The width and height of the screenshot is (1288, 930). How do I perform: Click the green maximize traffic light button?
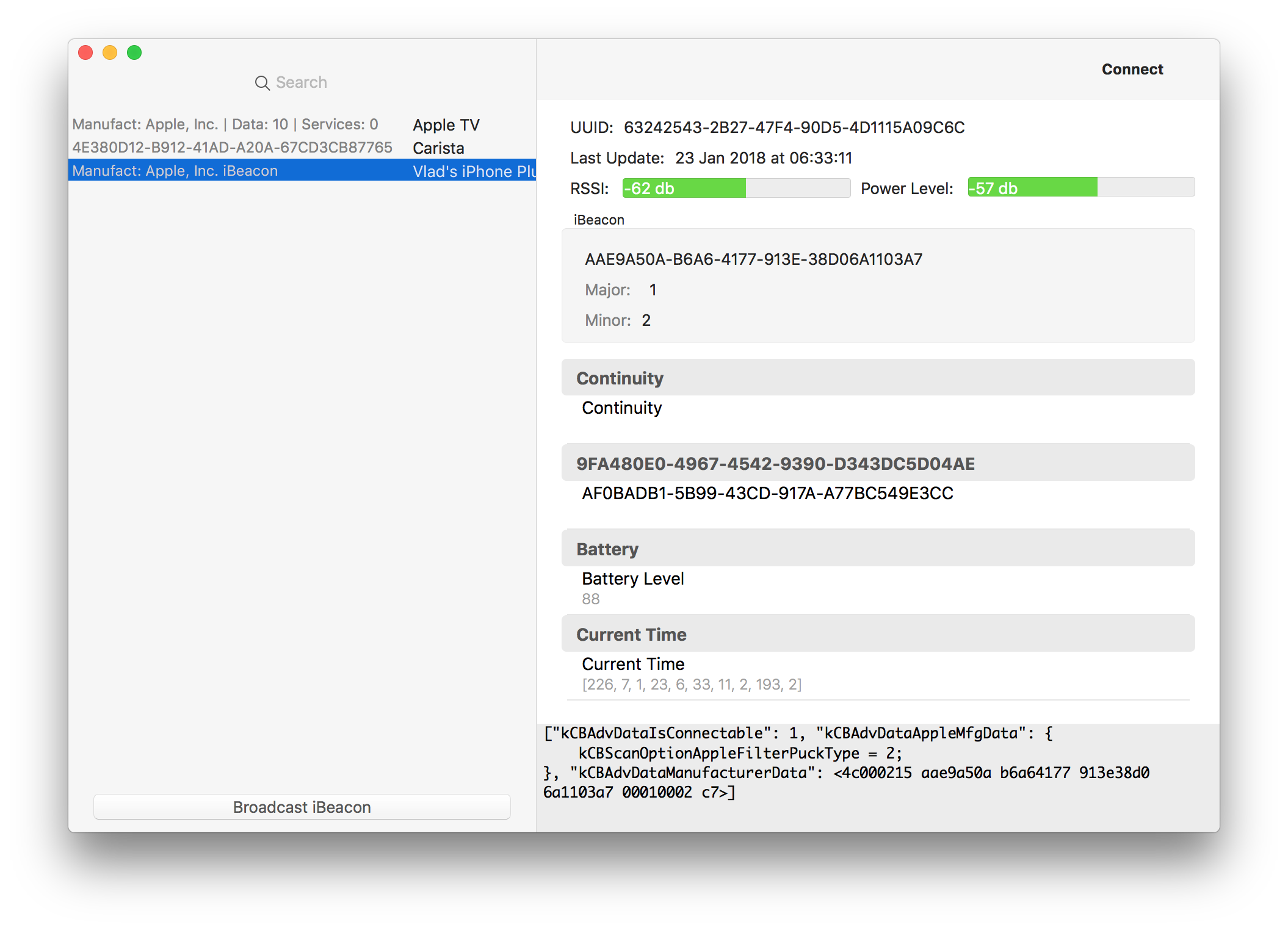pos(134,53)
